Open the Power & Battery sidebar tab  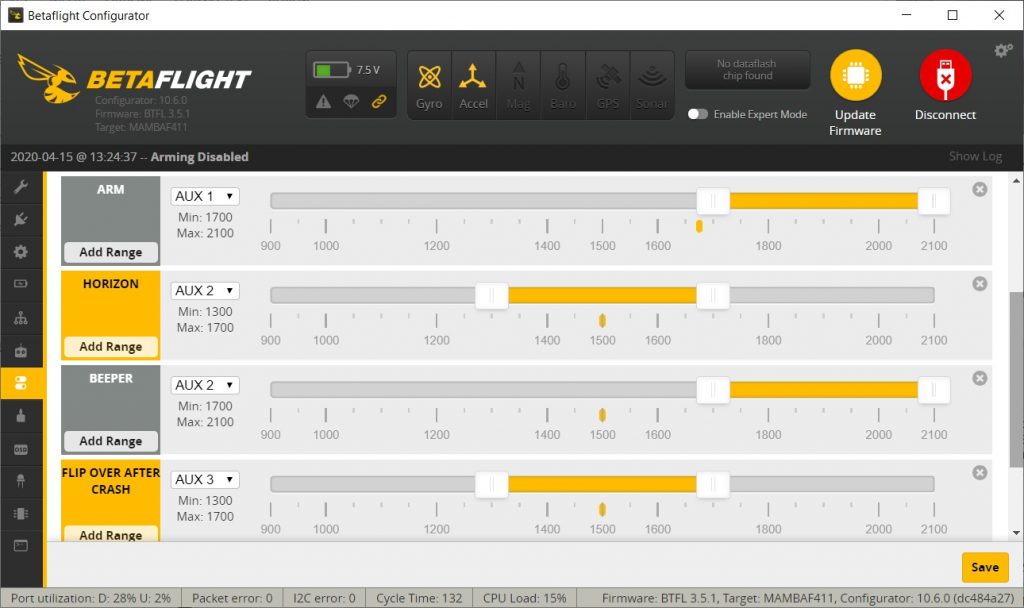[21, 284]
